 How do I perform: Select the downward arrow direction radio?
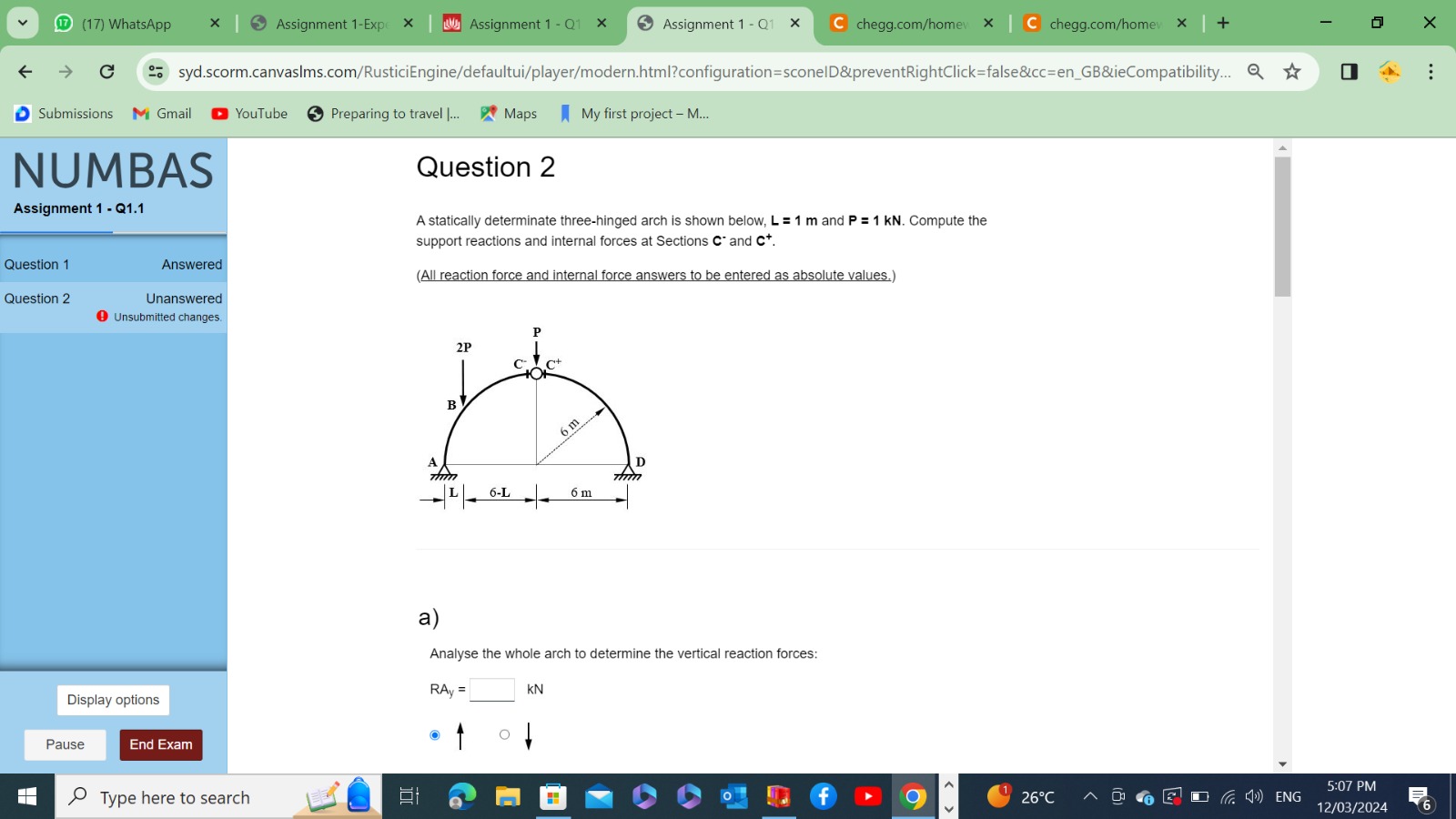click(x=504, y=734)
